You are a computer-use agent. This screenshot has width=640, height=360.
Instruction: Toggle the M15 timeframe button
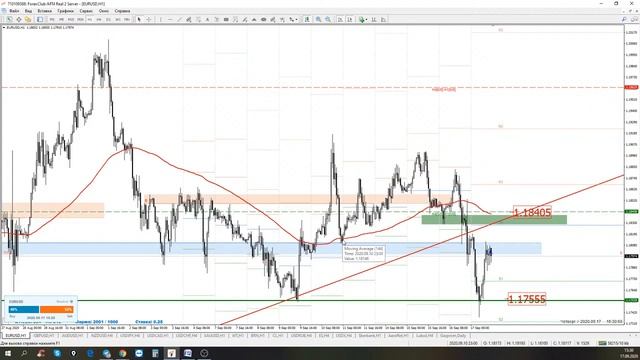point(71,20)
